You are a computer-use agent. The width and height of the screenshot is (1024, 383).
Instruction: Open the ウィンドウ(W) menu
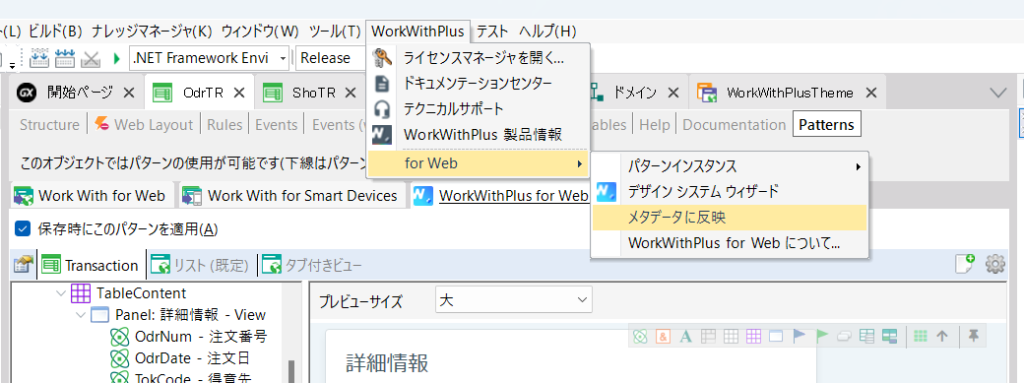[x=260, y=31]
